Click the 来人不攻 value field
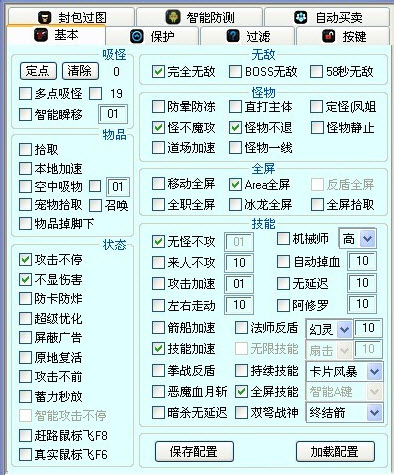This screenshot has height=475, width=394. tap(239, 263)
